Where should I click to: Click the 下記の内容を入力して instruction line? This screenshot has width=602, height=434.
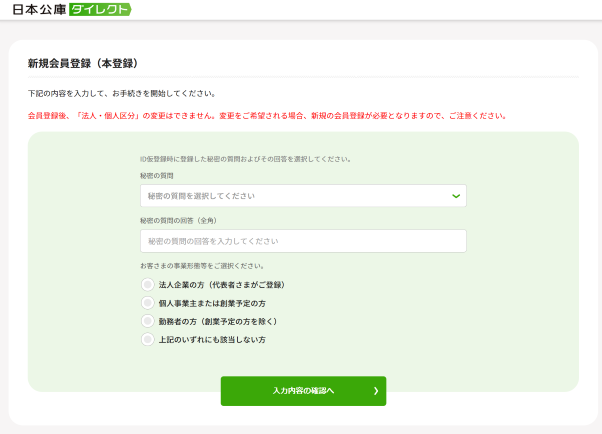[122, 93]
